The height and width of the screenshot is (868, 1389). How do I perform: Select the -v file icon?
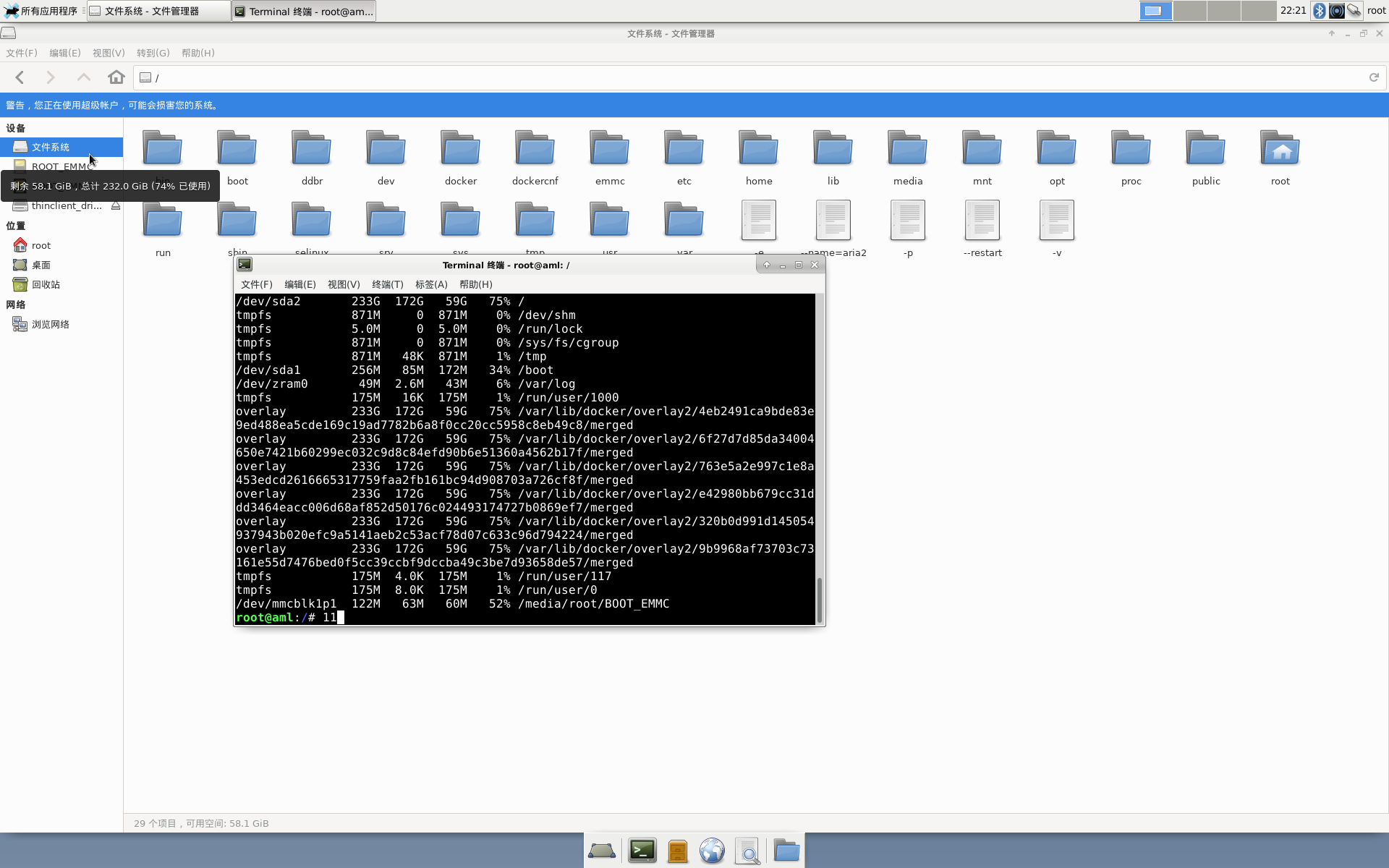coord(1057,221)
